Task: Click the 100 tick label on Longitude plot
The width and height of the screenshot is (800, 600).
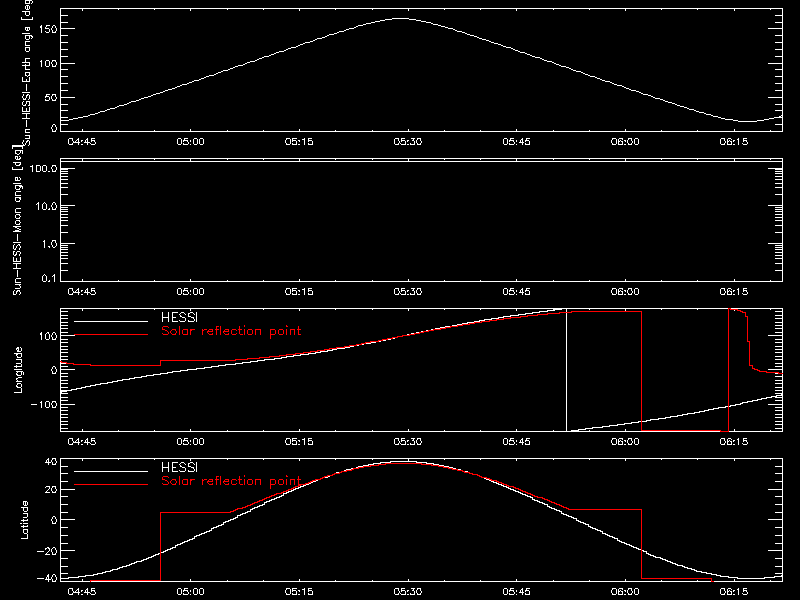Action: 48,336
